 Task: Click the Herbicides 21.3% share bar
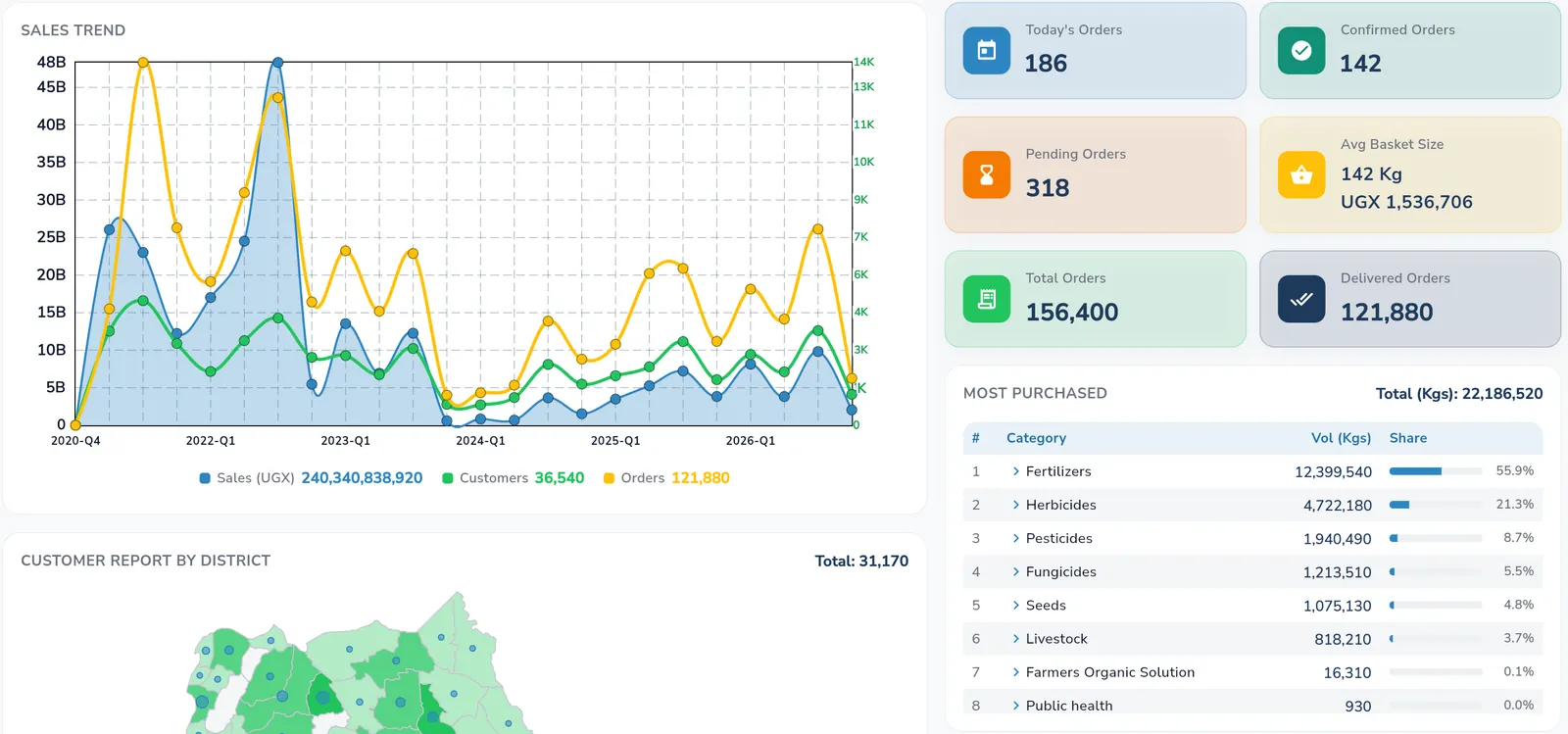[1436, 505]
